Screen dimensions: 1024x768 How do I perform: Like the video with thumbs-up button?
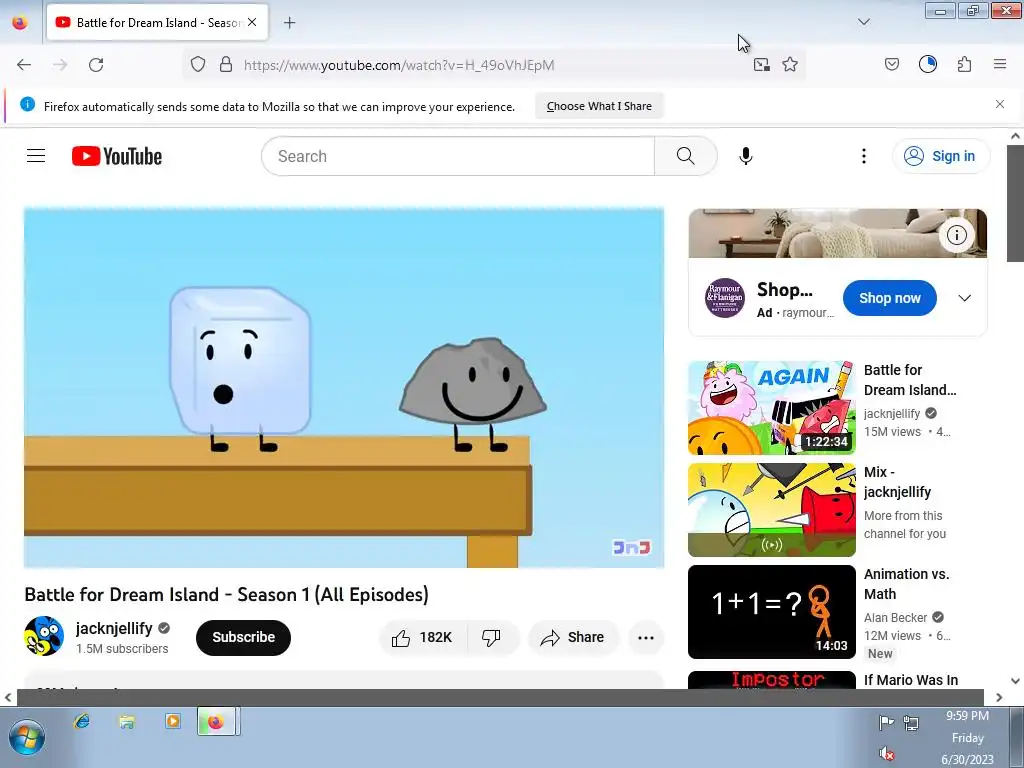(423, 637)
